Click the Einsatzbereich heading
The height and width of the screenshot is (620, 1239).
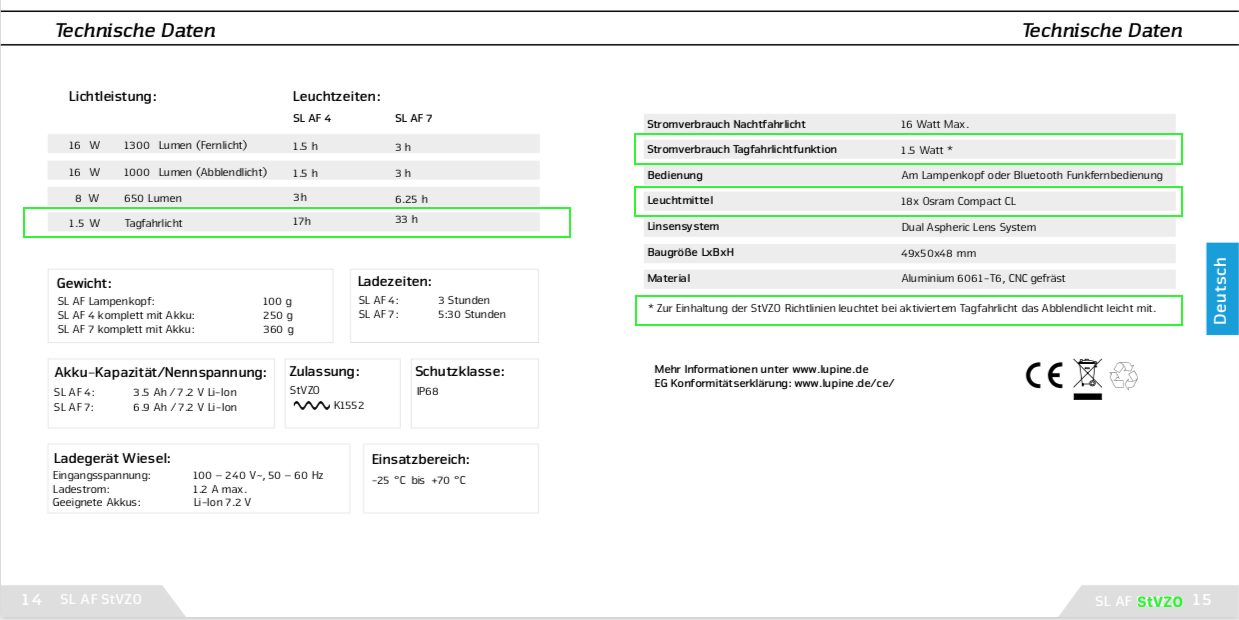[420, 460]
